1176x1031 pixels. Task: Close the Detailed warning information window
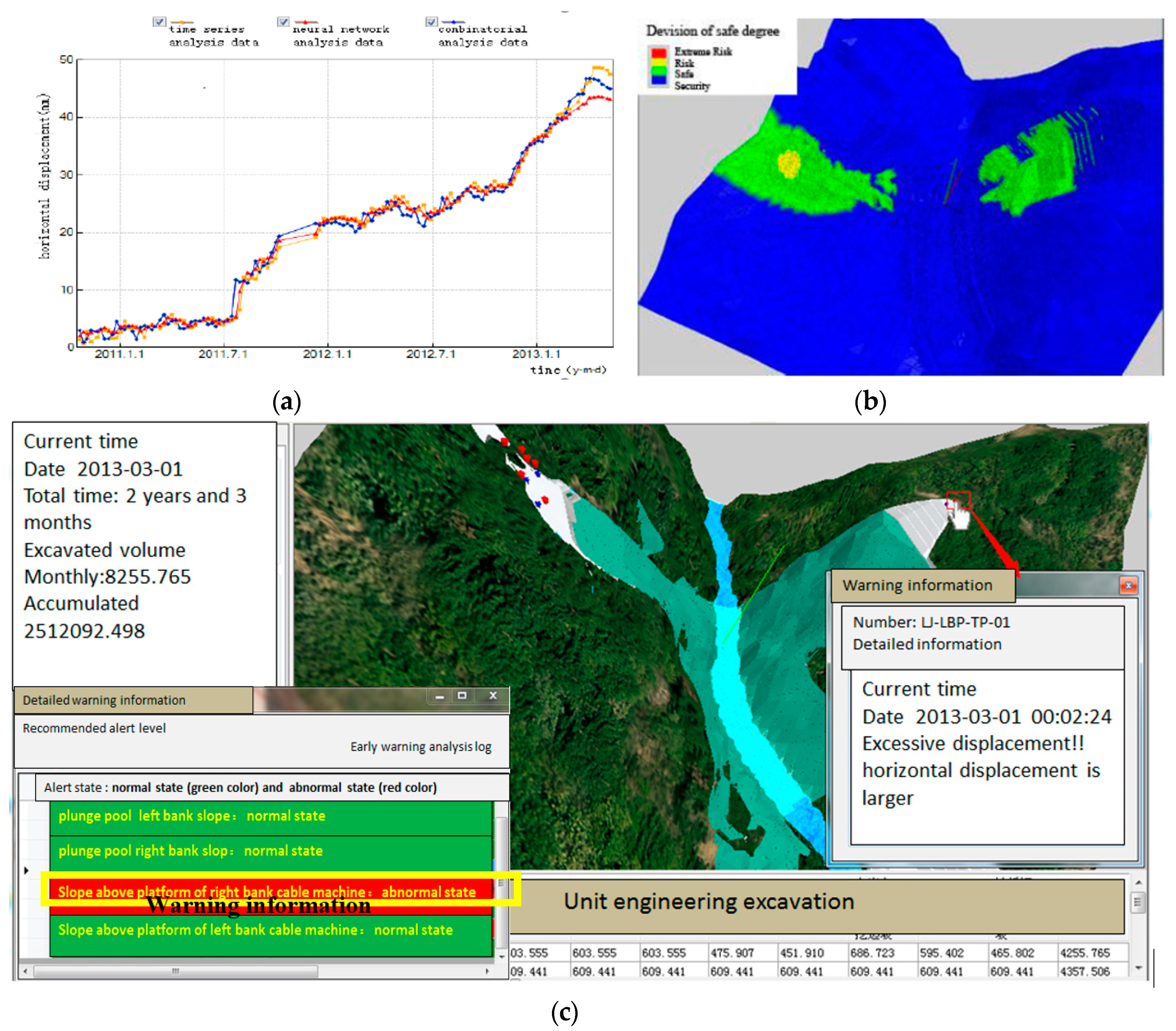[x=492, y=696]
